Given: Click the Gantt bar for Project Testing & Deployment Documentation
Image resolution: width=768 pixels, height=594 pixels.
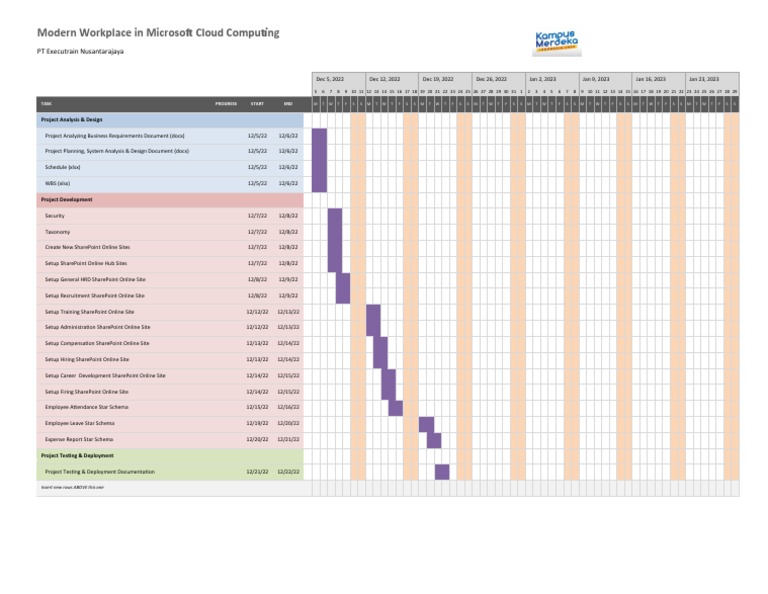Looking at the screenshot, I should pyautogui.click(x=442, y=471).
